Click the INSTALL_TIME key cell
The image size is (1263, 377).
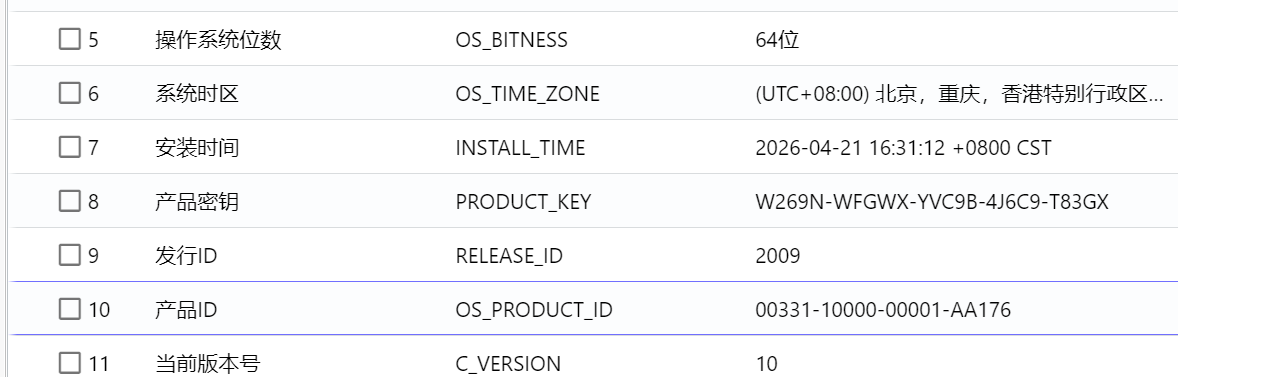coord(520,148)
